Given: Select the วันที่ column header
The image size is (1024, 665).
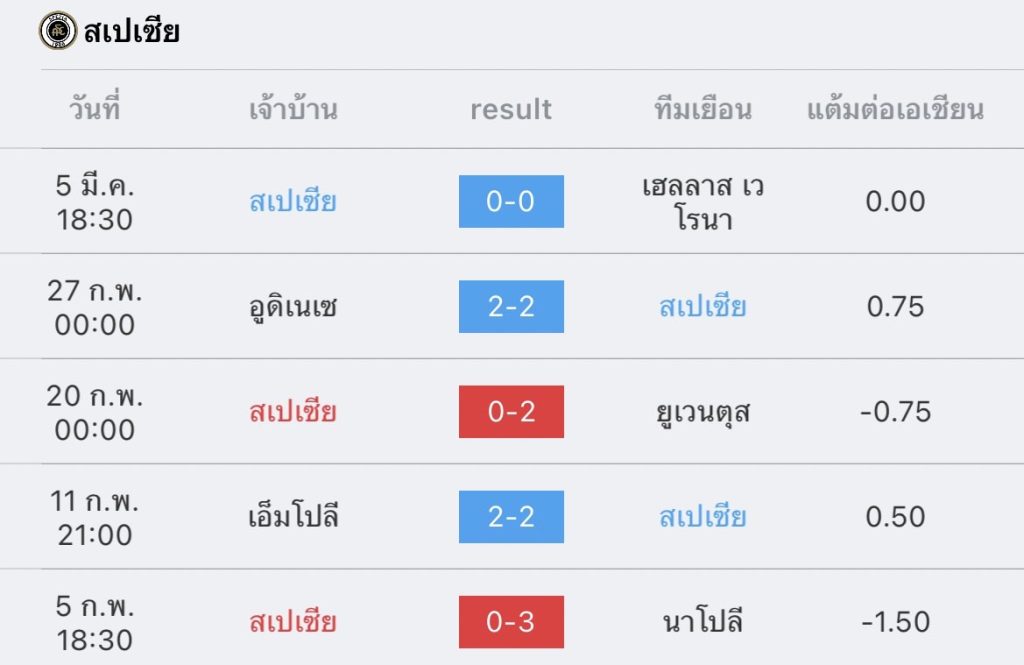Looking at the screenshot, I should tap(95, 108).
